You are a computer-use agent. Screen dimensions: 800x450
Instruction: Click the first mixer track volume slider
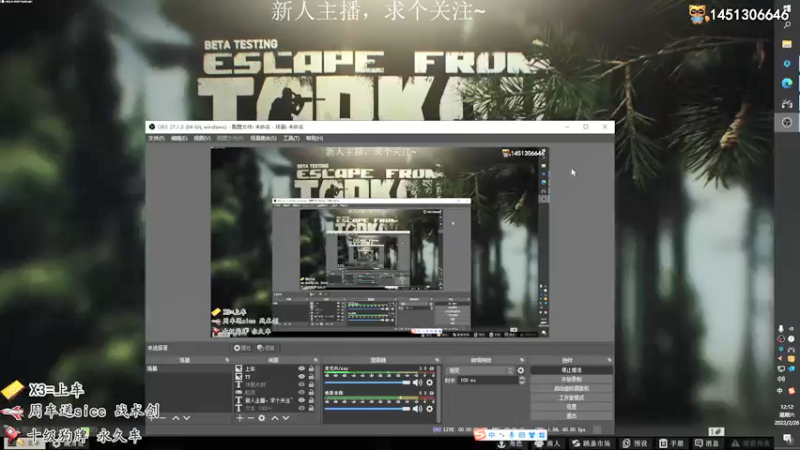[367, 382]
